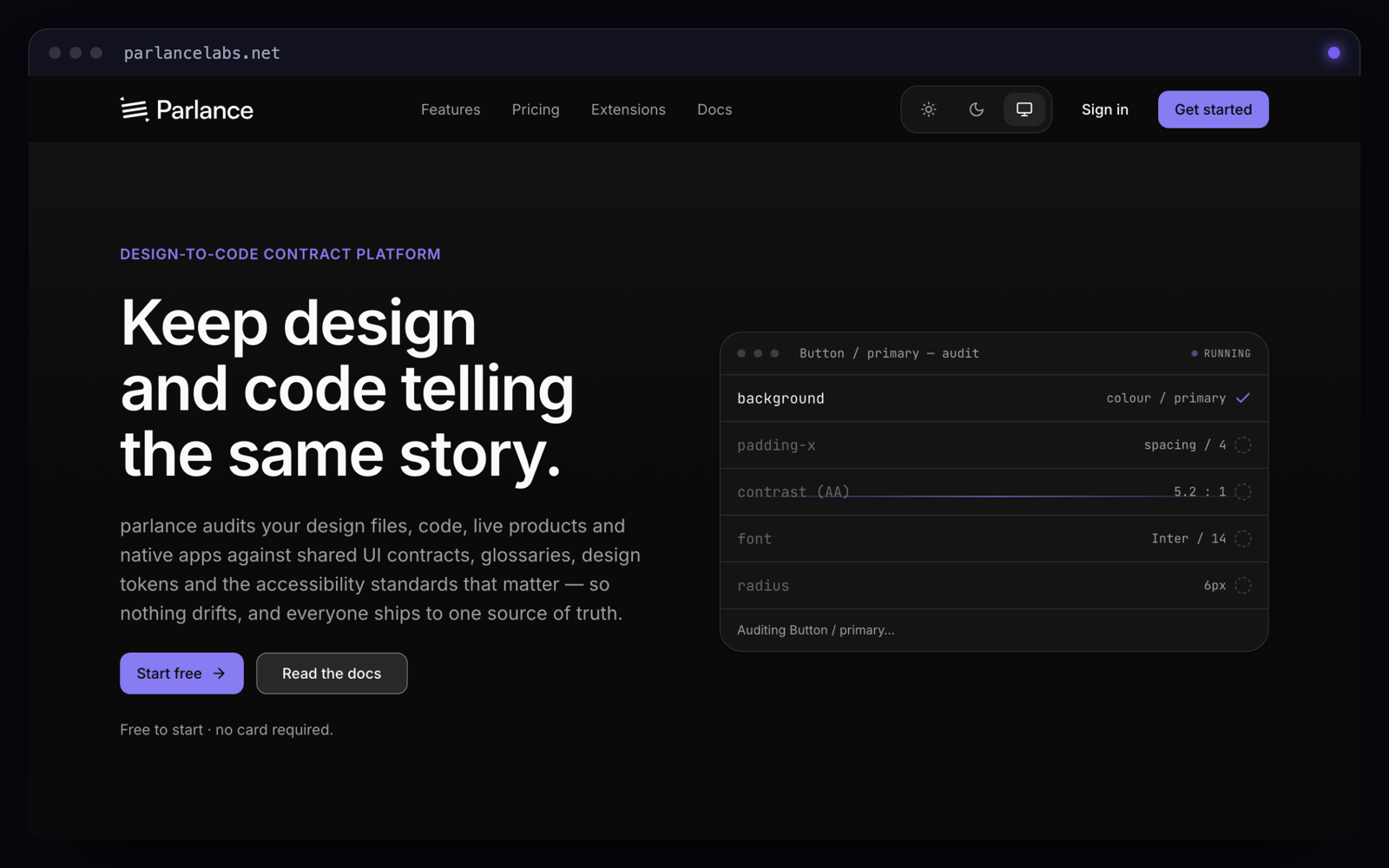This screenshot has width=1389, height=868.
Task: Click the RUNNING status indicator
Action: pyautogui.click(x=1221, y=353)
